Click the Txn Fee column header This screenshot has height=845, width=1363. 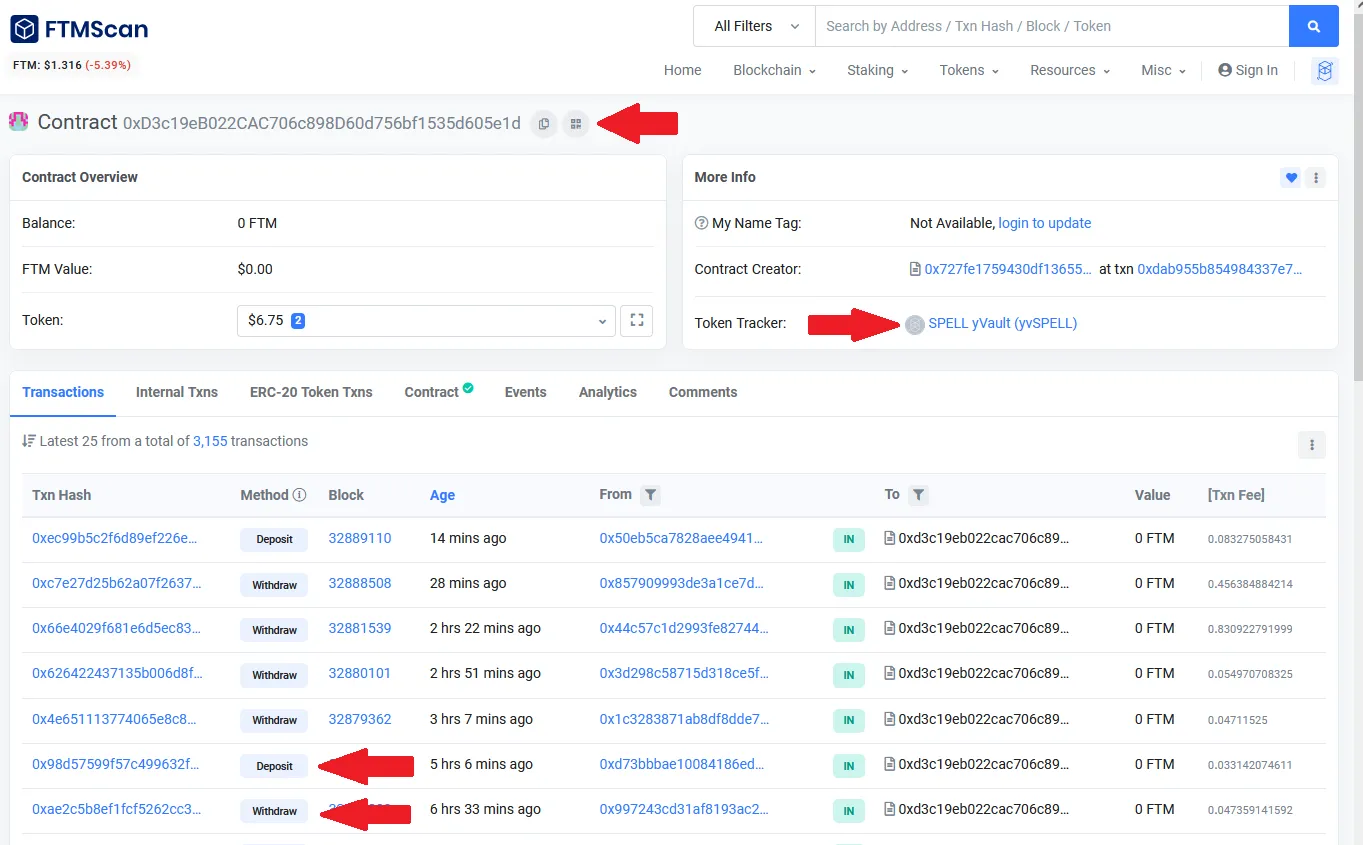tap(1236, 495)
